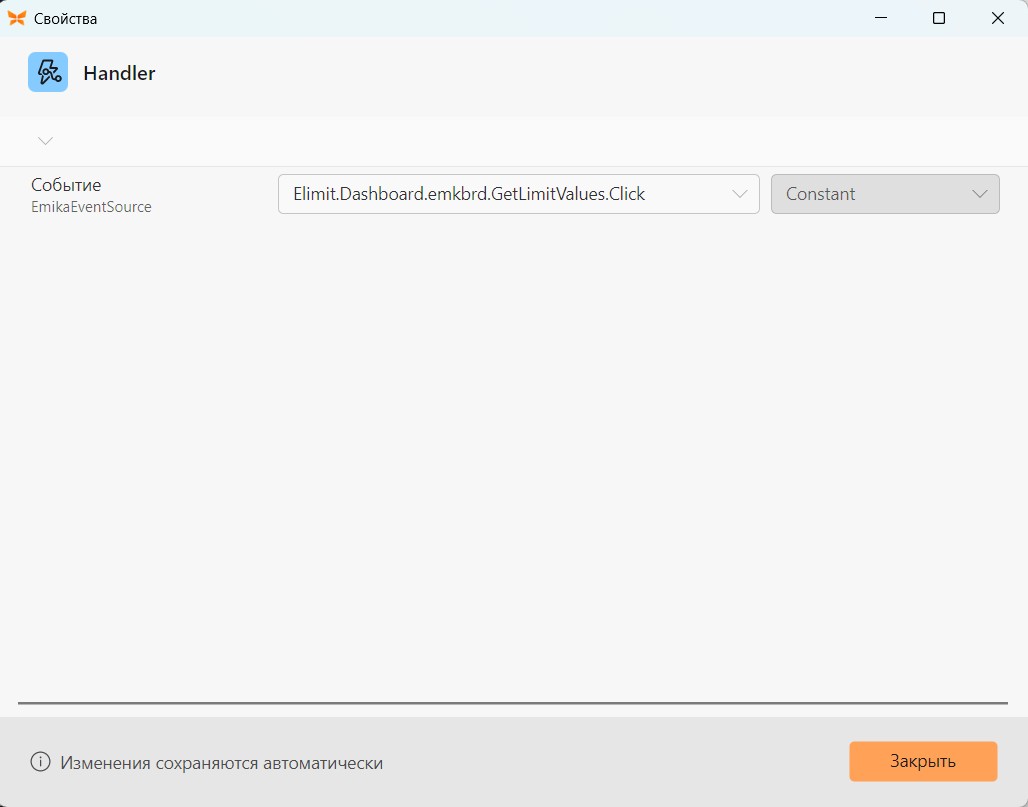The width and height of the screenshot is (1028, 807).
Task: Click the blue Handler lightning icon
Action: coord(48,72)
